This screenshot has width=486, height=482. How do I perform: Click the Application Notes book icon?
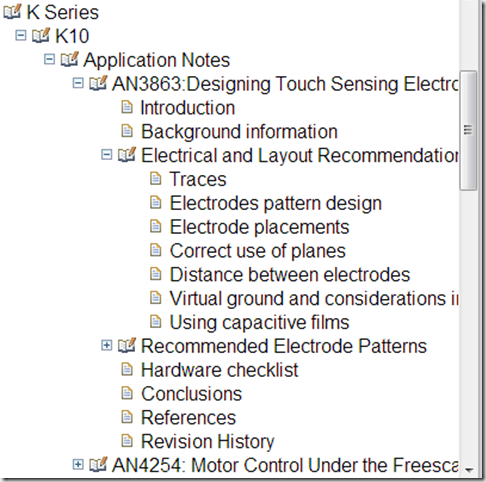(x=69, y=59)
